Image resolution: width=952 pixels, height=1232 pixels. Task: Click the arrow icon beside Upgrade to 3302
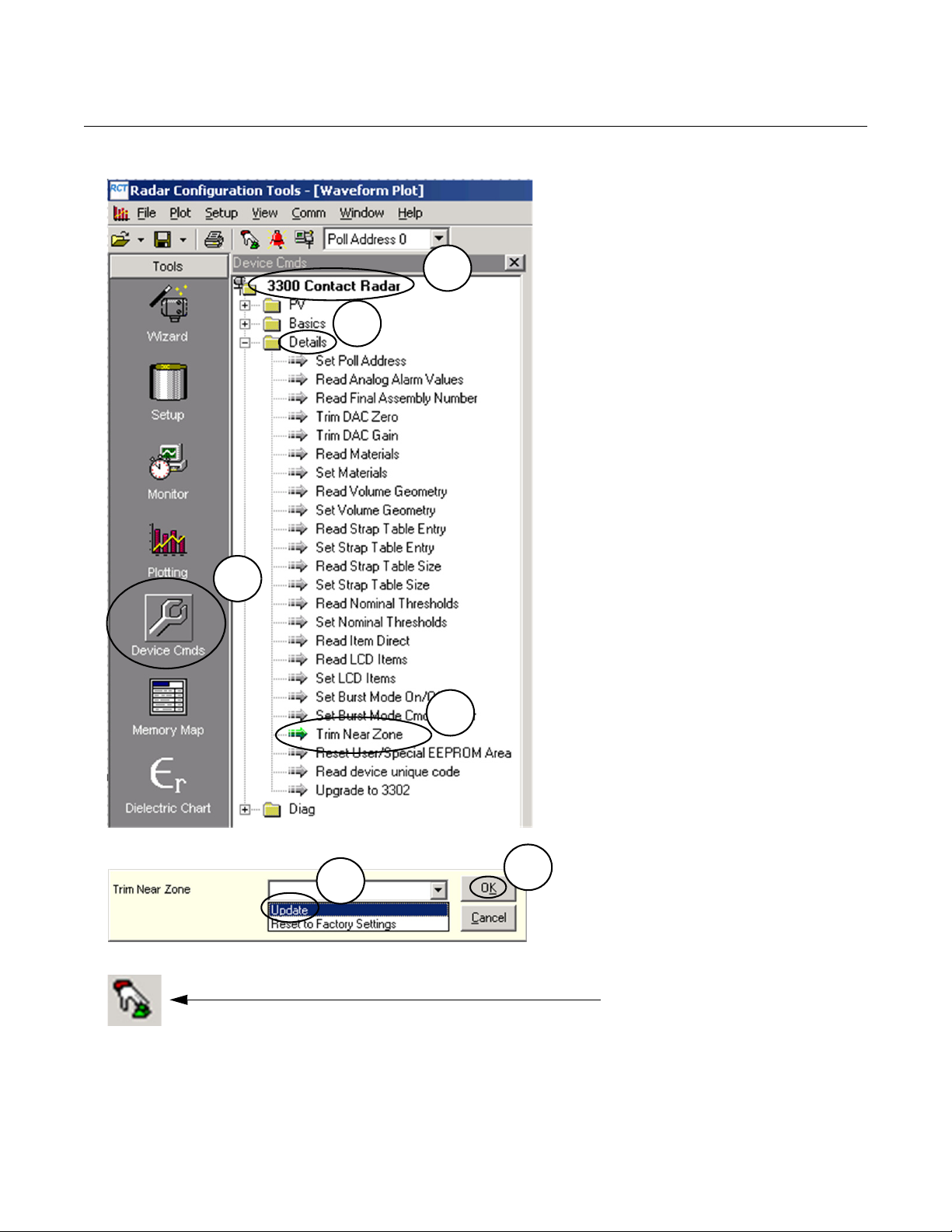click(x=298, y=791)
